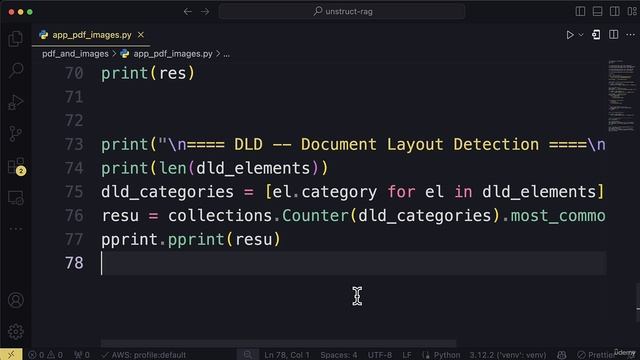Change UTF-8 file encoding
The height and width of the screenshot is (360, 640).
[x=380, y=355]
